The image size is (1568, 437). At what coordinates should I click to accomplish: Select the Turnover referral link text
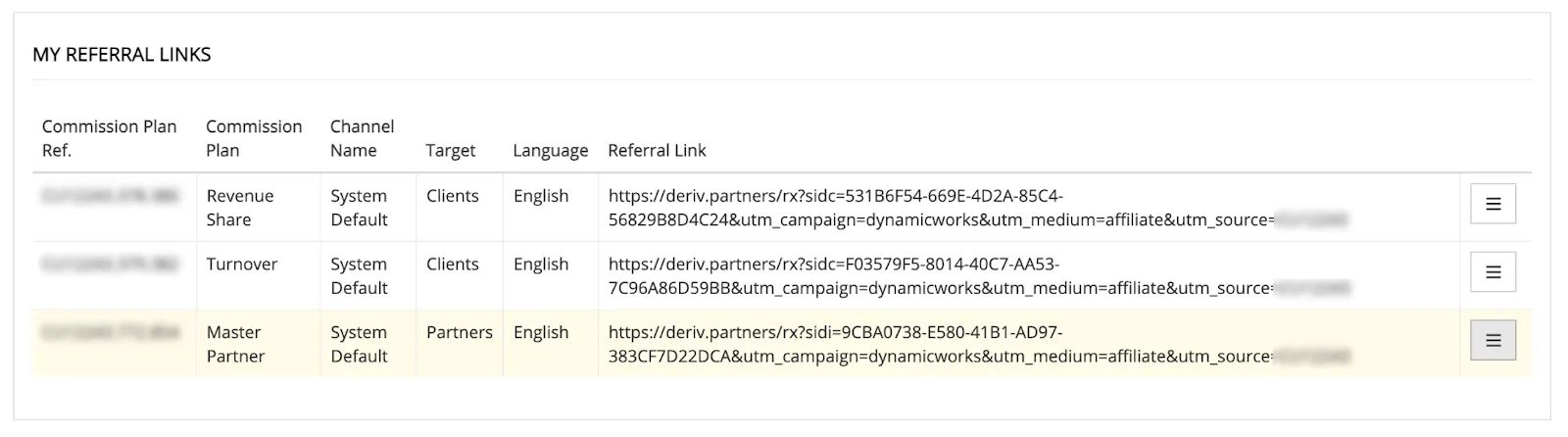click(x=978, y=276)
